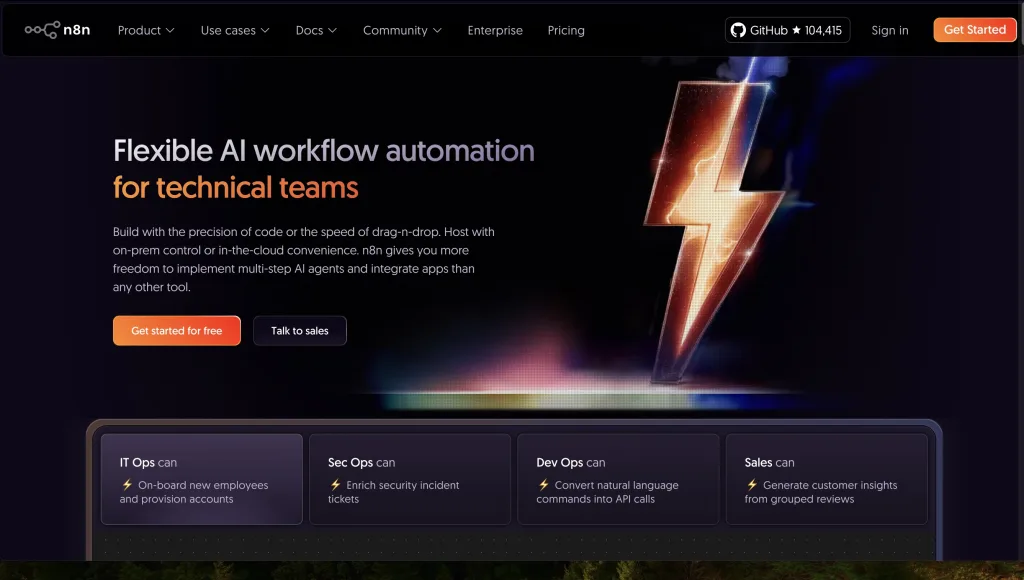Open the Use cases menu
The width and height of the screenshot is (1024, 580).
(235, 30)
